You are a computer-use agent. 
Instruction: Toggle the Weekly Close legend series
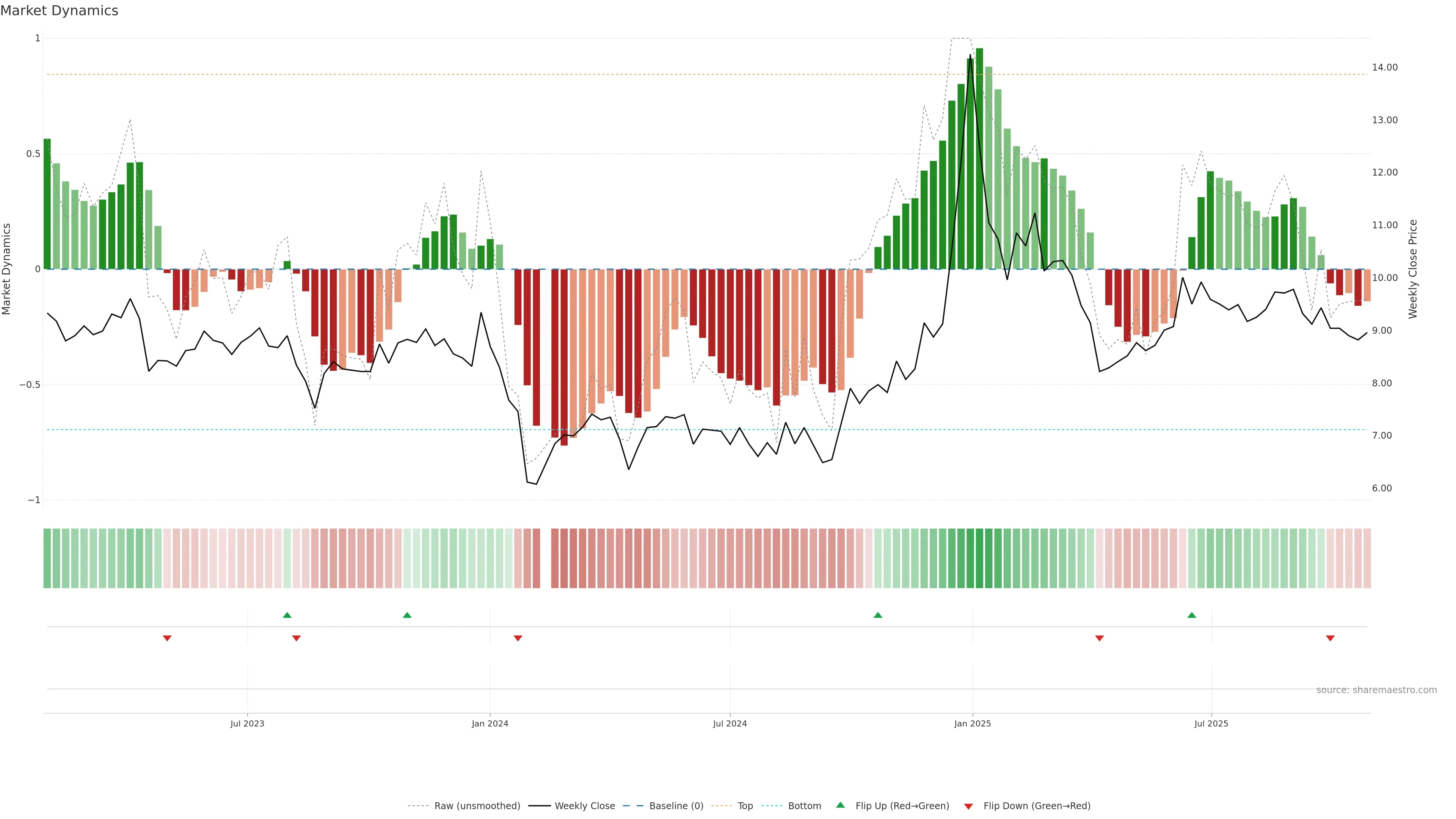(584, 806)
